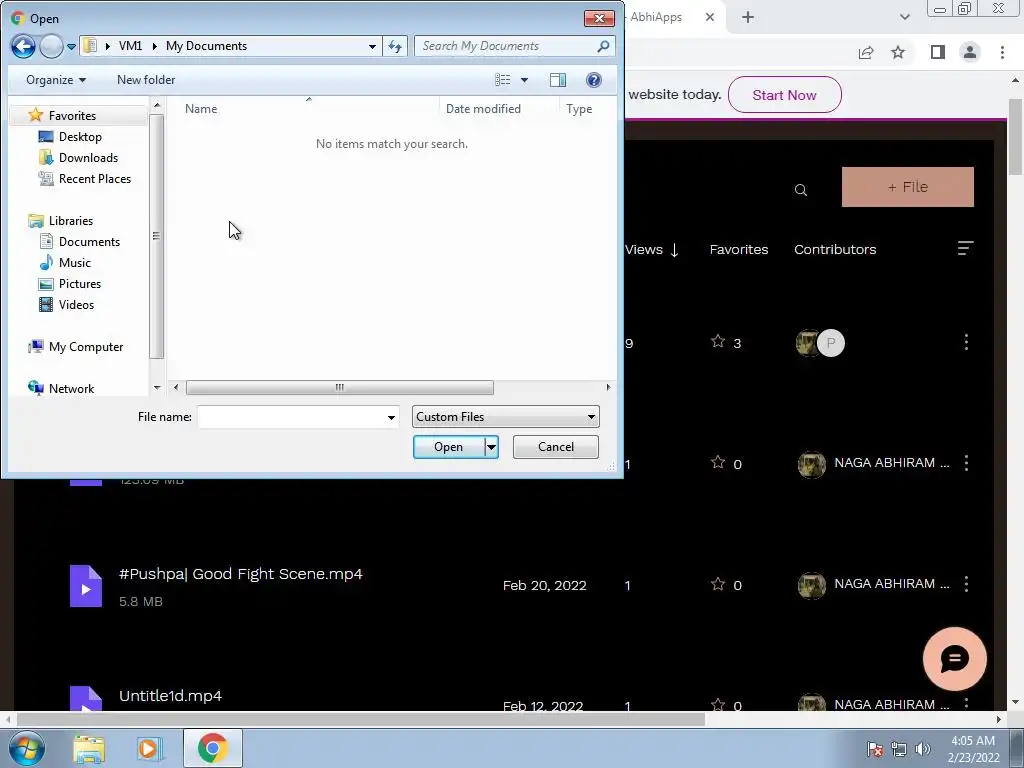This screenshot has width=1024, height=768.
Task: Open the list filter icon beside Contributors
Action: pyautogui.click(x=965, y=248)
